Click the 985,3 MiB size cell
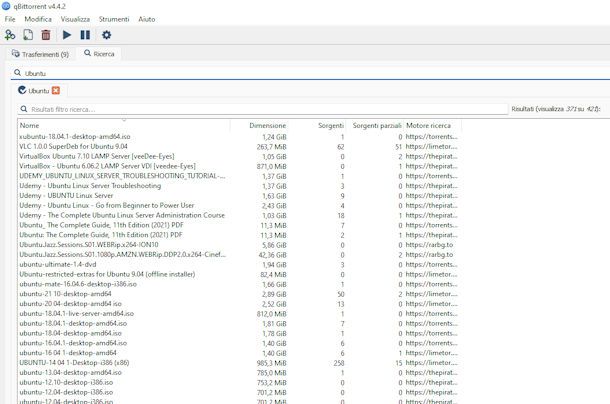Viewport: 610px width, 404px height. (272, 363)
